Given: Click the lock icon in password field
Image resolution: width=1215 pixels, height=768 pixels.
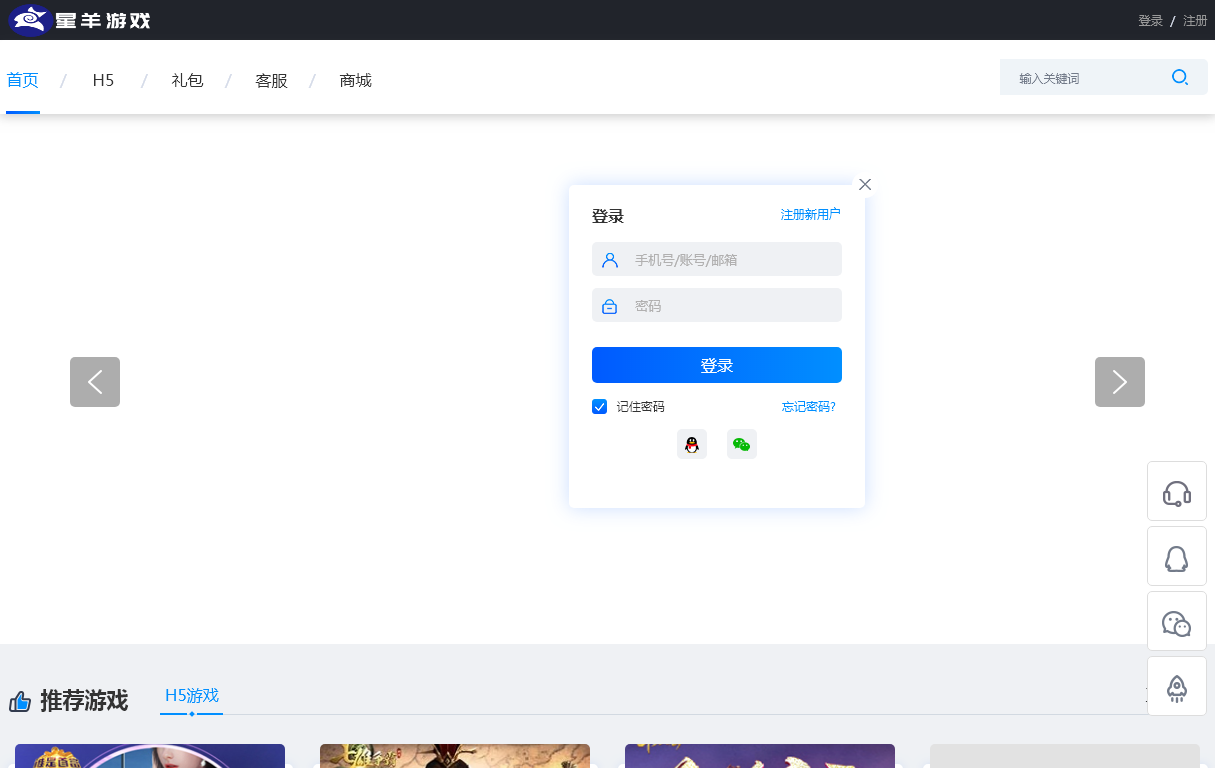Looking at the screenshot, I should 610,306.
